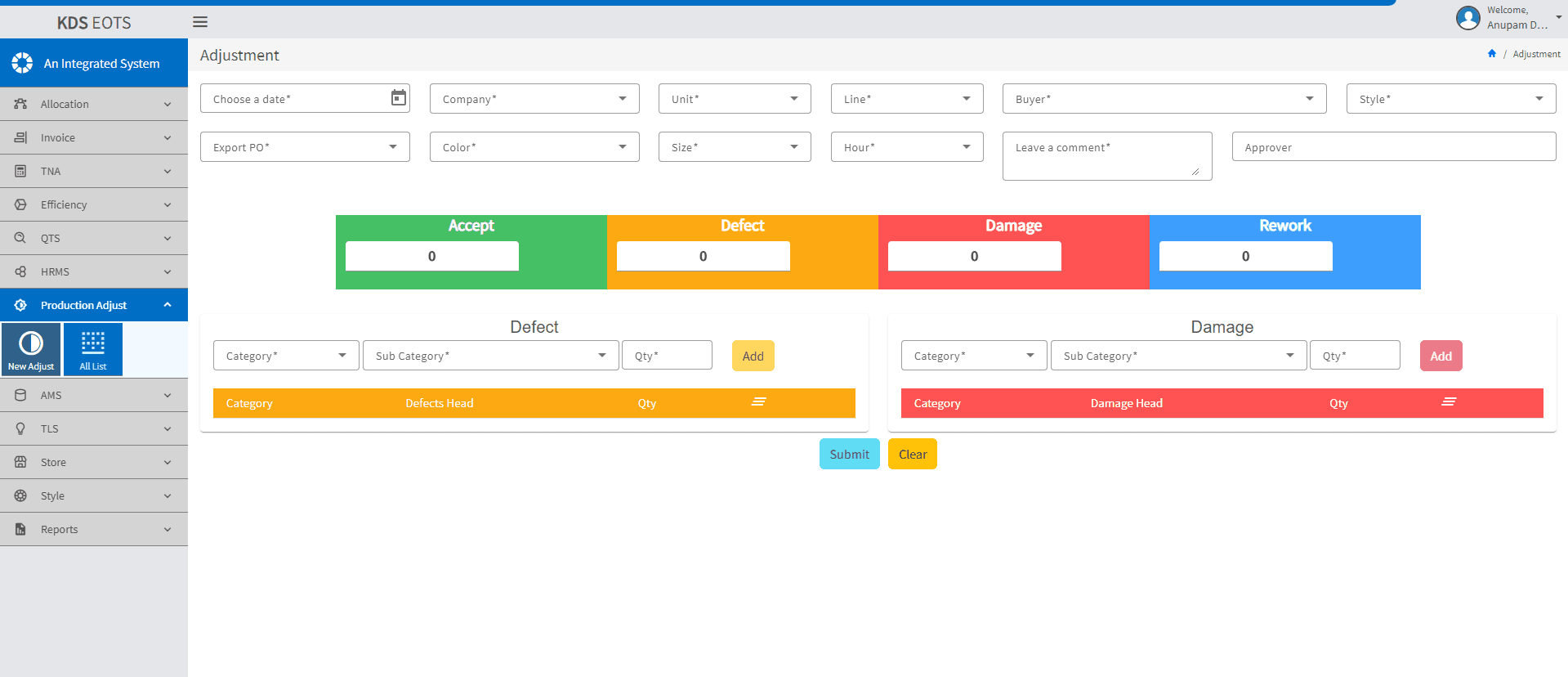This screenshot has height=677, width=1568.
Task: Click the Leave a comment text area
Action: pyautogui.click(x=1106, y=155)
